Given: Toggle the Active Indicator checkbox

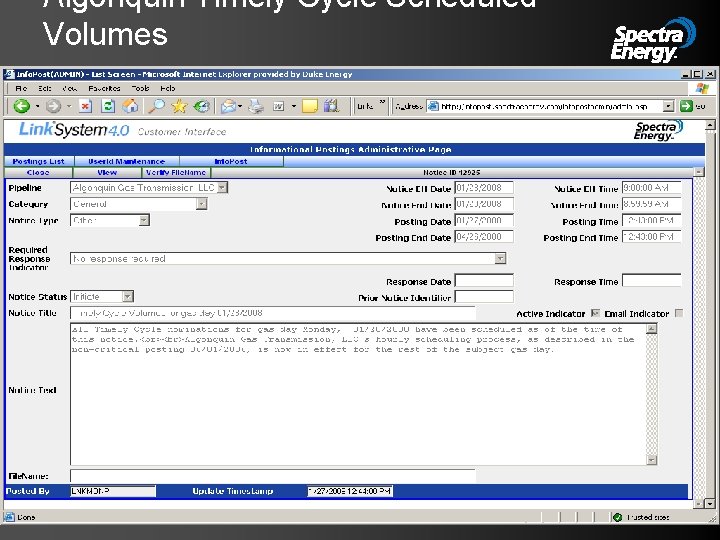Looking at the screenshot, I should (x=595, y=313).
